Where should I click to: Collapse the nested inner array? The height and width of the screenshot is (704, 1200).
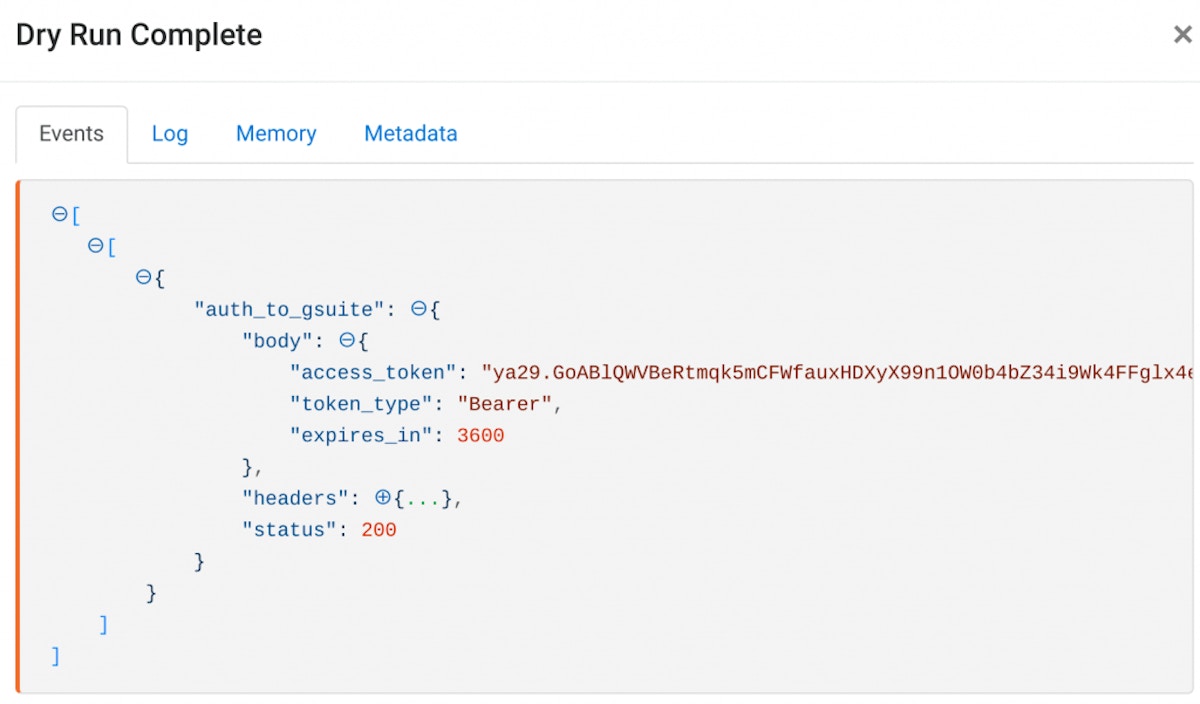click(x=95, y=246)
